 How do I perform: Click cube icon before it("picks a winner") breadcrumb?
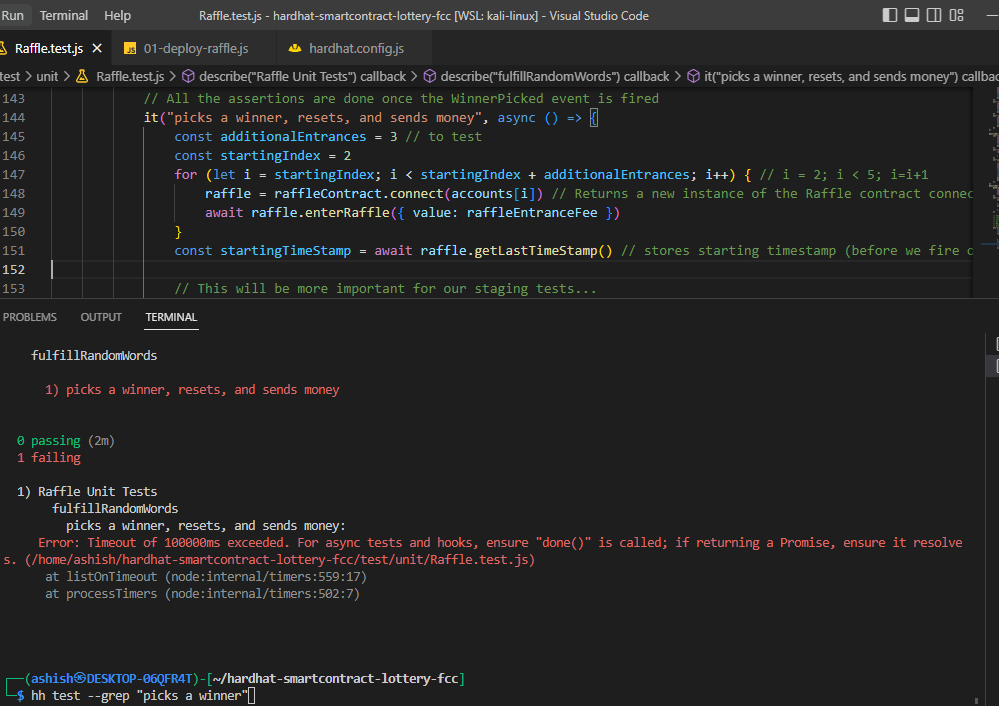(x=693, y=76)
